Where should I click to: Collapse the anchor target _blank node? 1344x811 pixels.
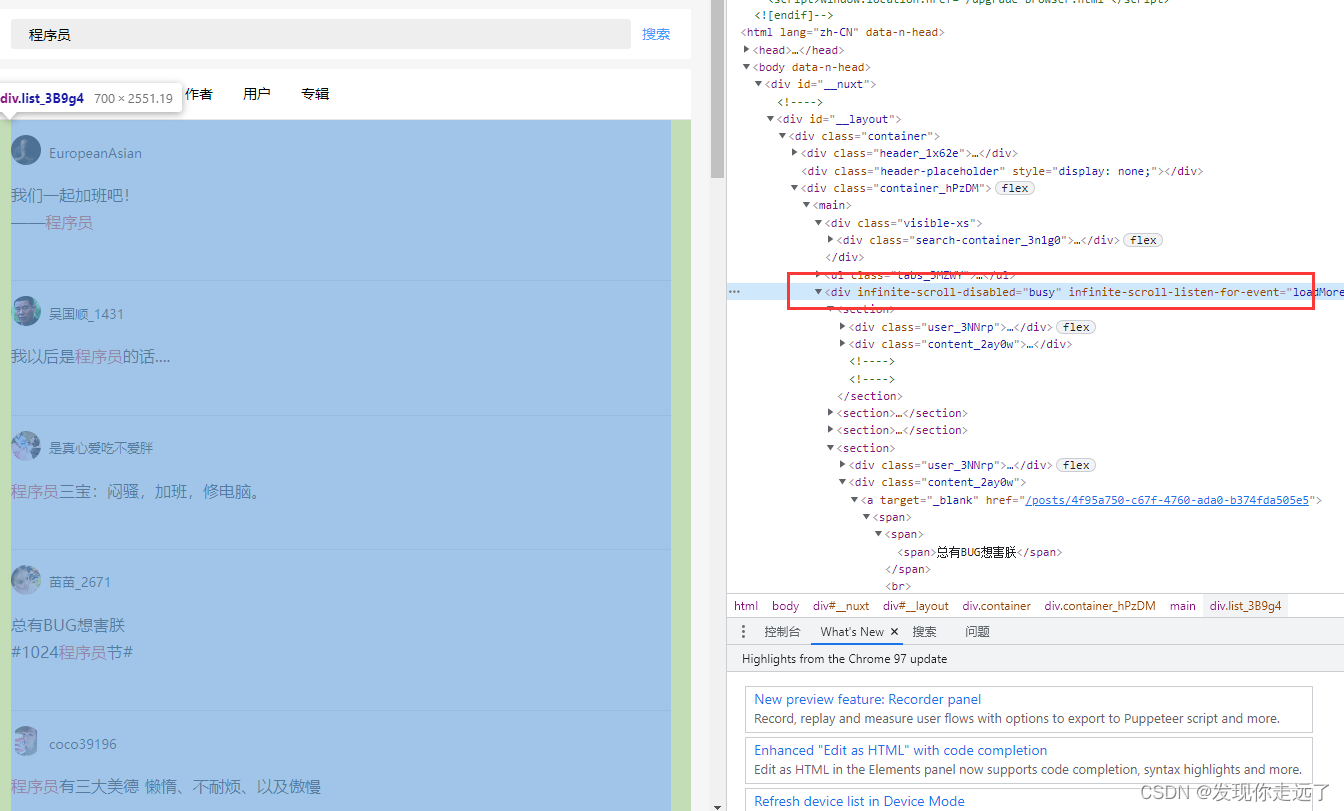(x=855, y=500)
